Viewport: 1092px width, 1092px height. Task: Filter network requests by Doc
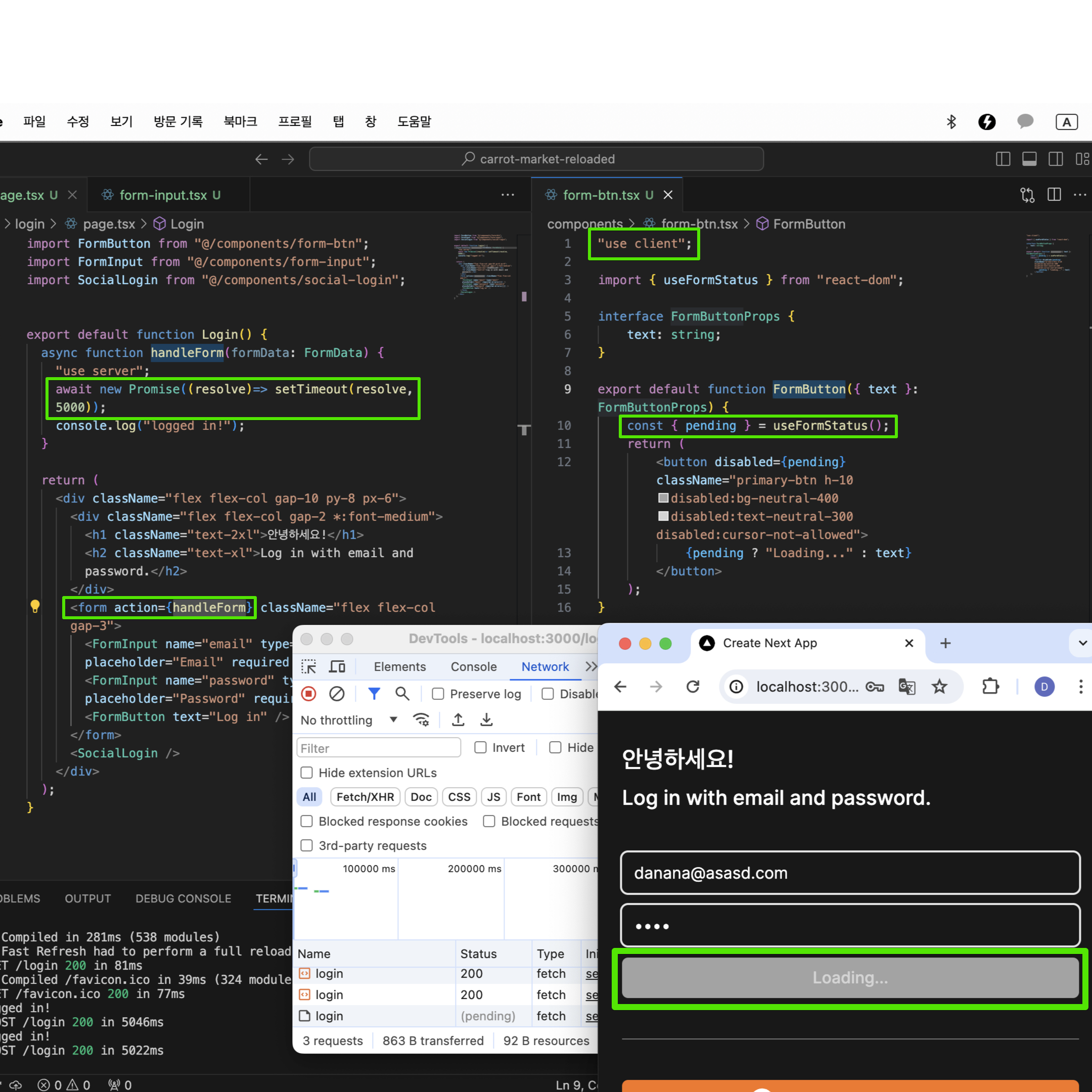(x=421, y=797)
